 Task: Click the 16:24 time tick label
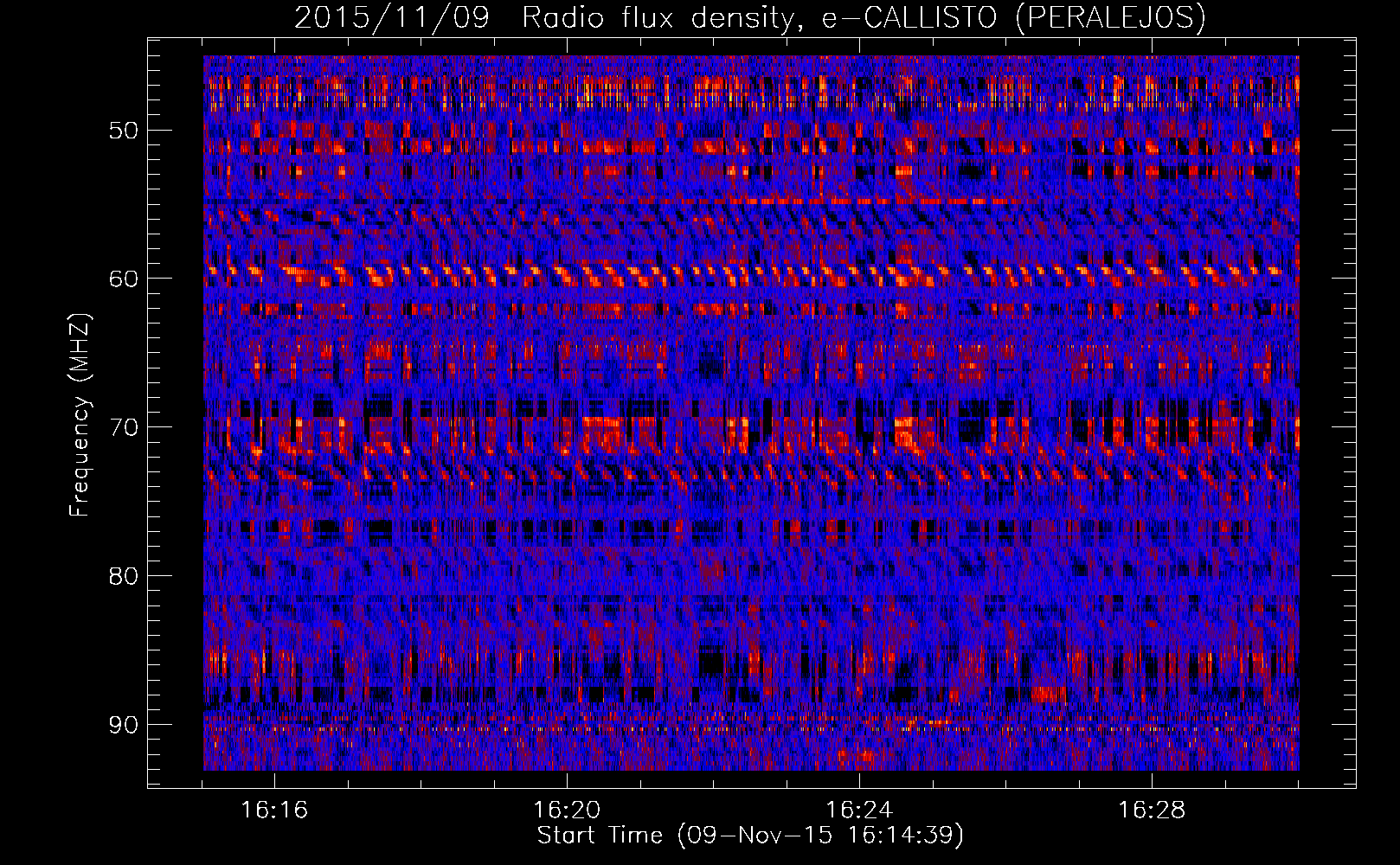coord(859,811)
